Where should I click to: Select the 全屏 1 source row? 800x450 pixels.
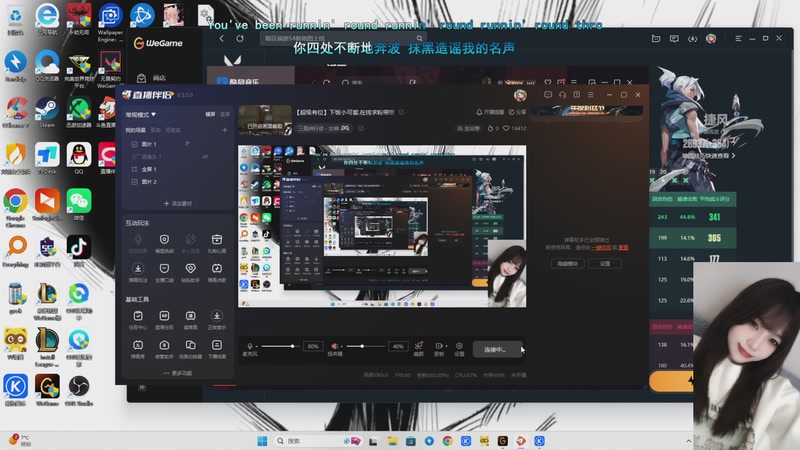tap(178, 169)
